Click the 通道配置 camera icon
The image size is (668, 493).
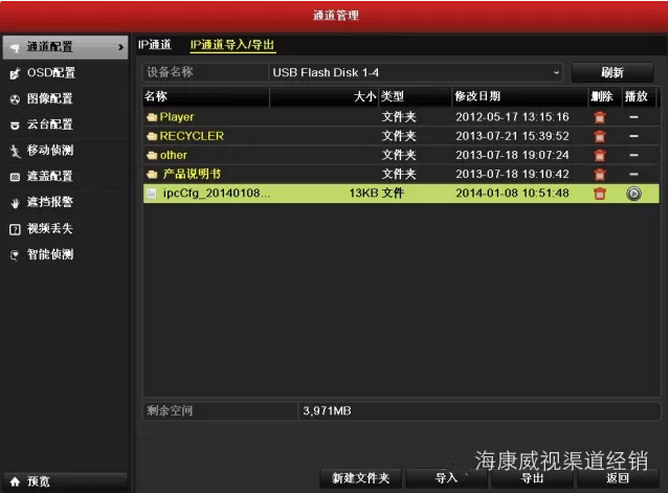[15, 48]
